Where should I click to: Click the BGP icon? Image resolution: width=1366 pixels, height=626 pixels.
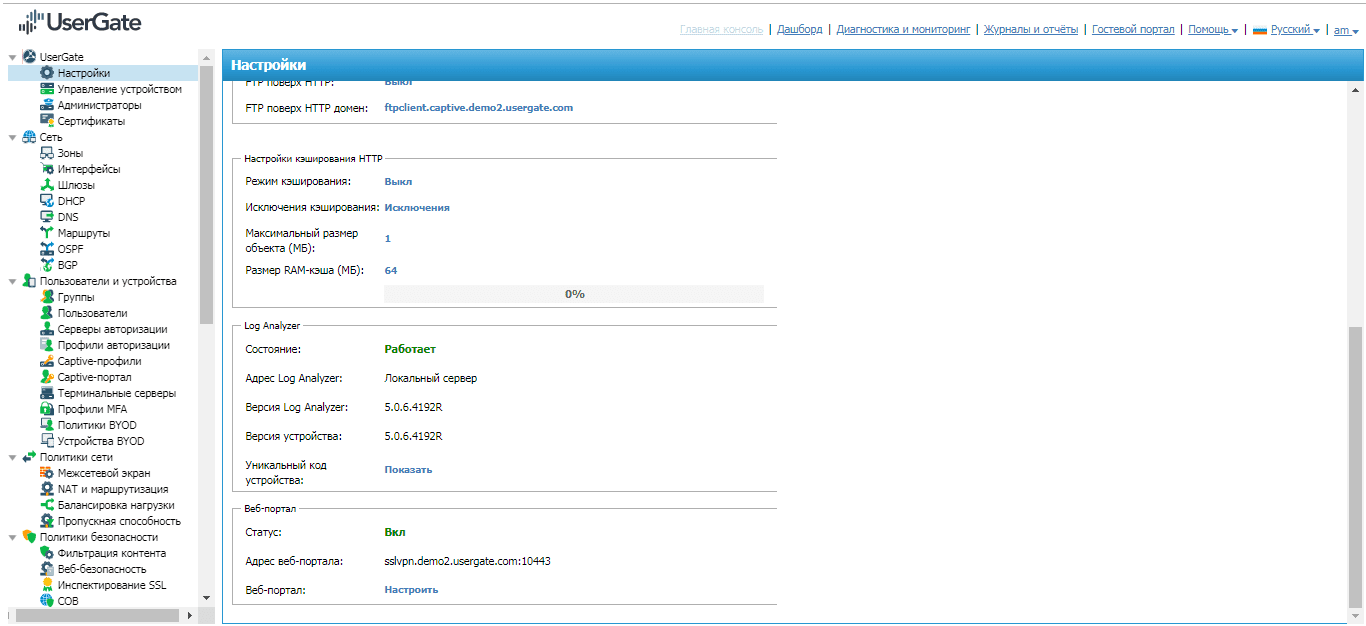point(47,265)
